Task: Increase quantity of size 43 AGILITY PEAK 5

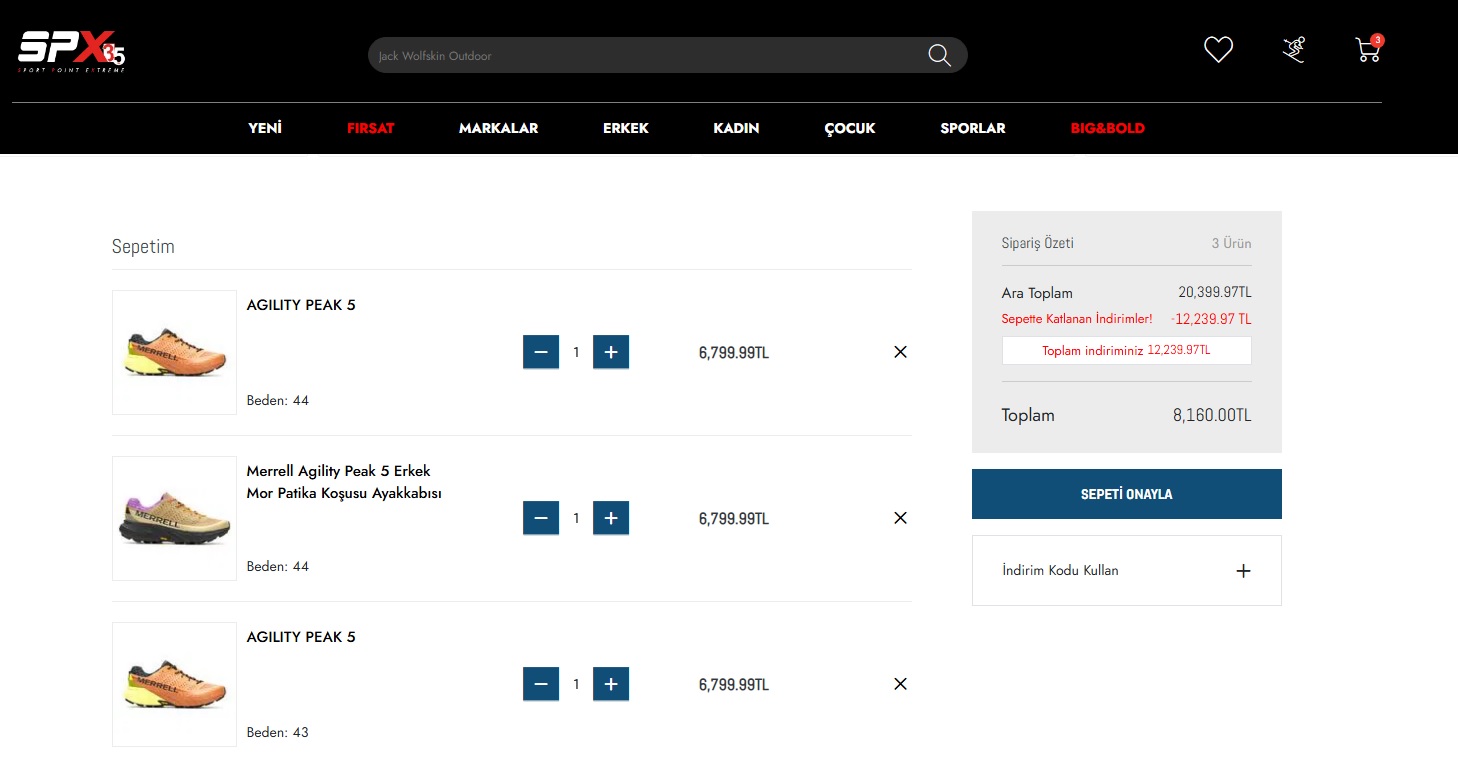Action: click(611, 684)
